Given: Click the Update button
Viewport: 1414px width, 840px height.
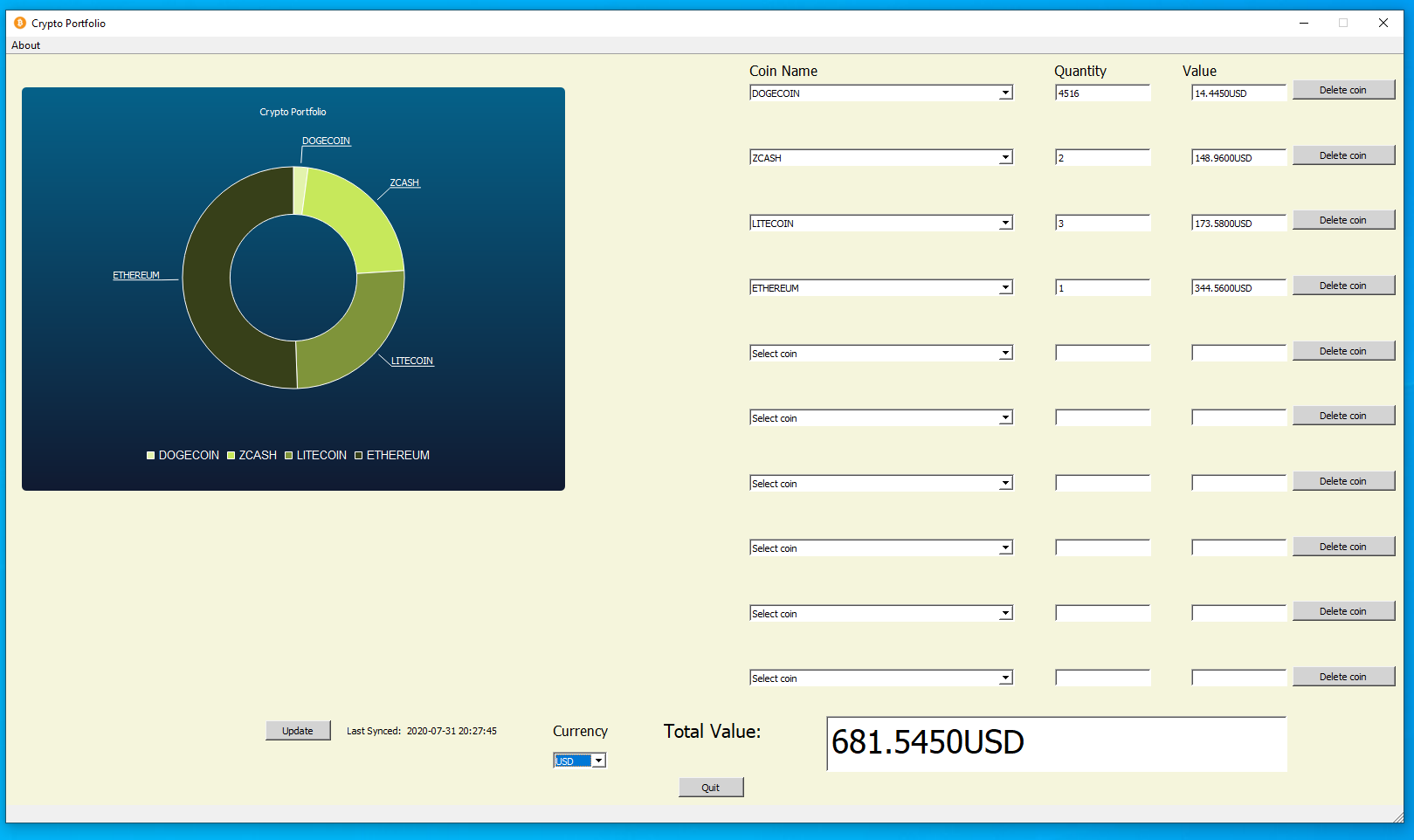Looking at the screenshot, I should [x=298, y=731].
